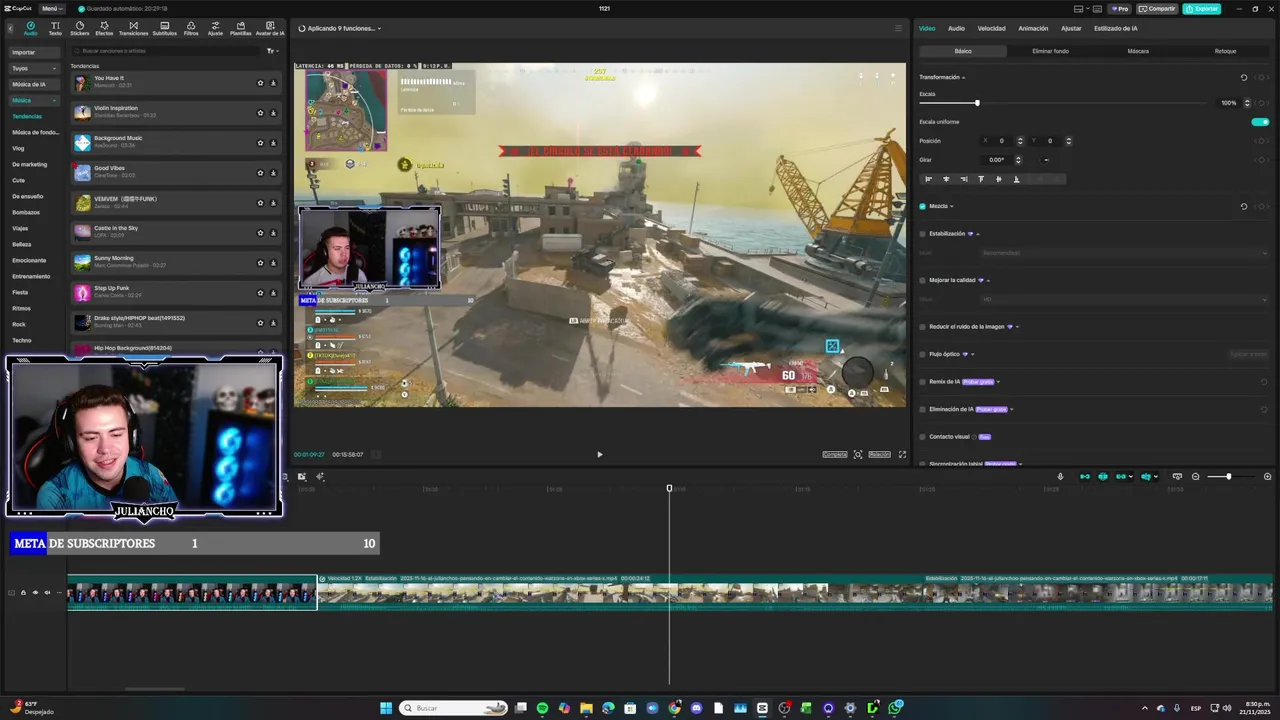Open the Menú dropdown
This screenshot has width=1280, height=720.
coord(51,8)
